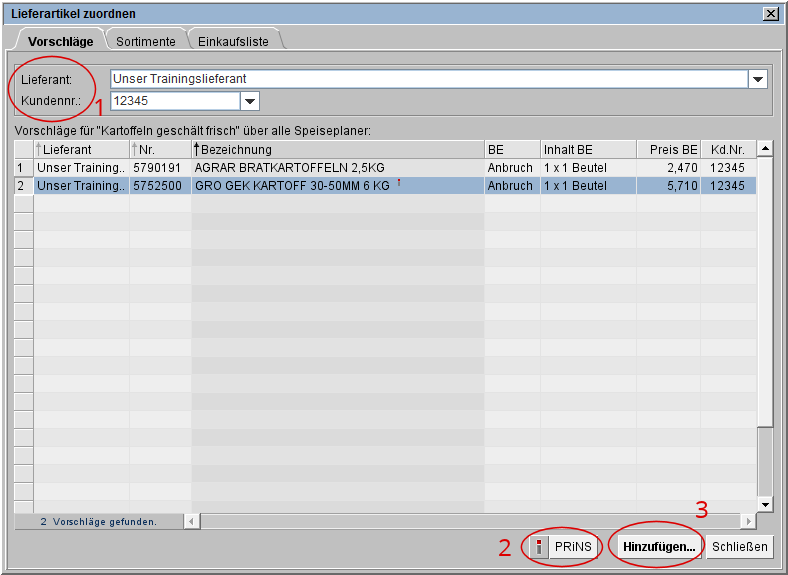Click the Kundennr. field showing 12345

tap(175, 101)
